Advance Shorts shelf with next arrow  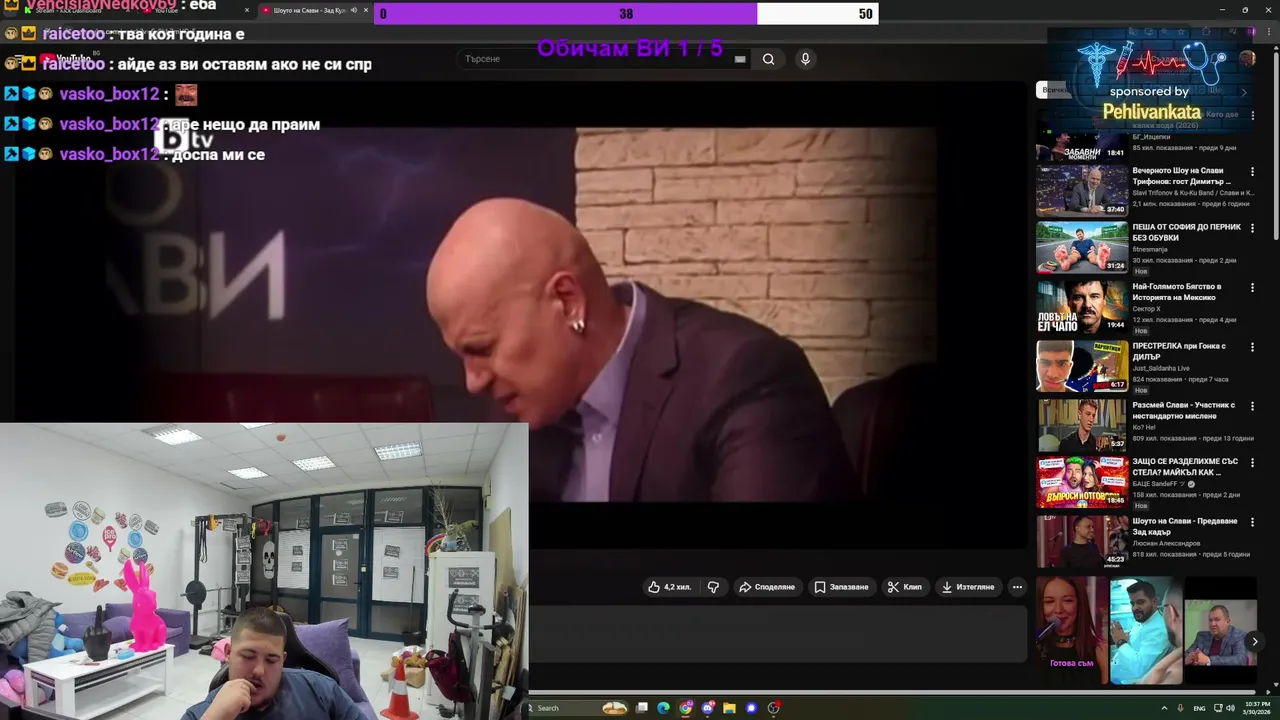pos(1255,642)
